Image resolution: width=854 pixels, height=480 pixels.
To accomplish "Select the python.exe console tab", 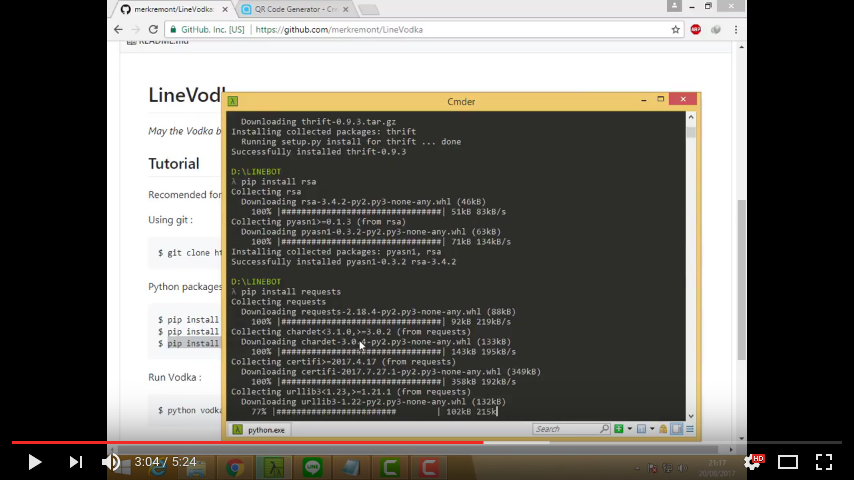I will pyautogui.click(x=259, y=430).
